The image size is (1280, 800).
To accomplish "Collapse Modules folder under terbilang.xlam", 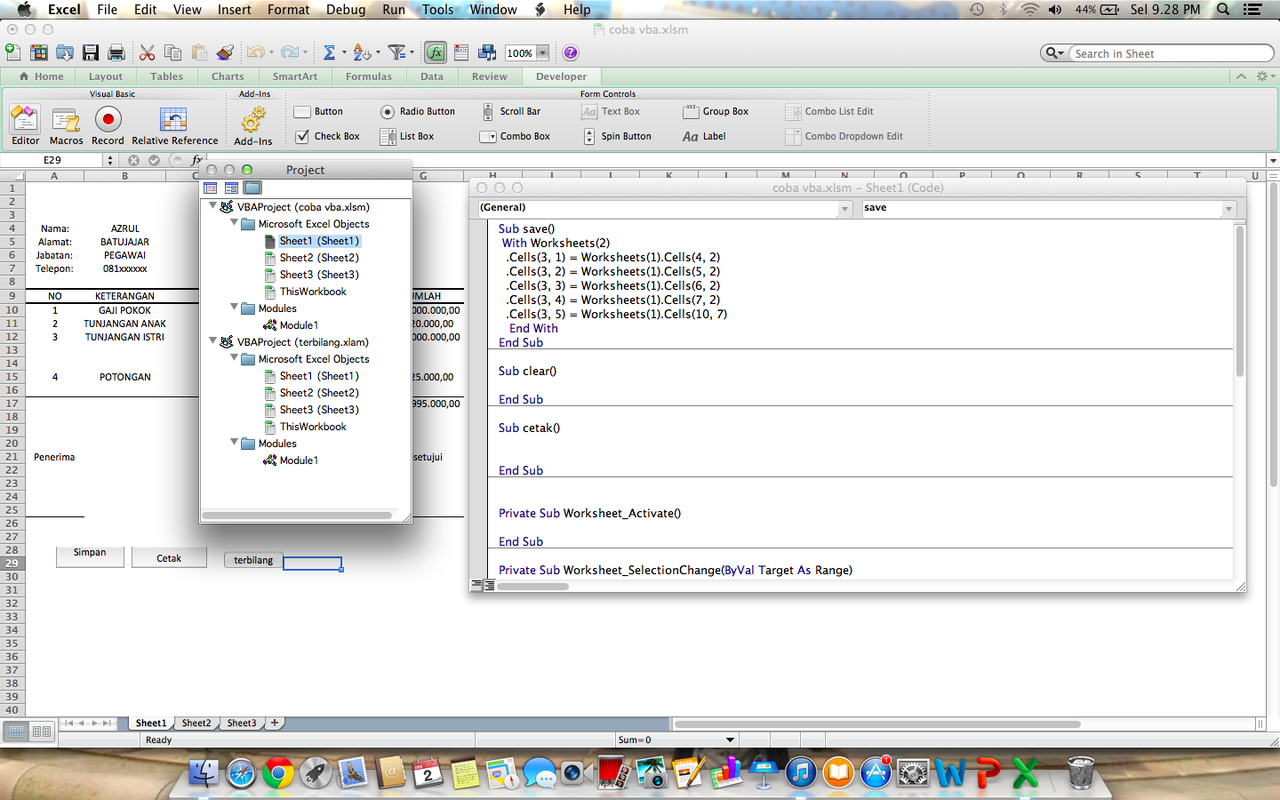I will point(234,443).
